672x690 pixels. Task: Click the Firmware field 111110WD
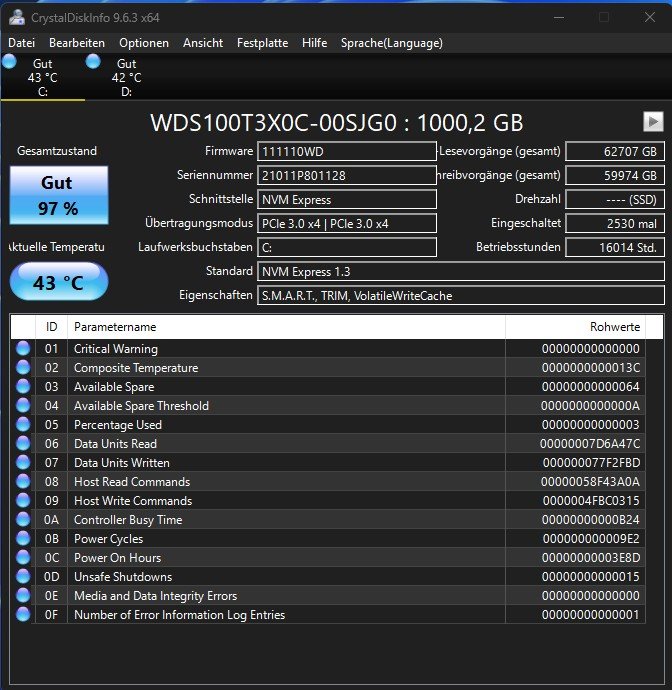(347, 152)
